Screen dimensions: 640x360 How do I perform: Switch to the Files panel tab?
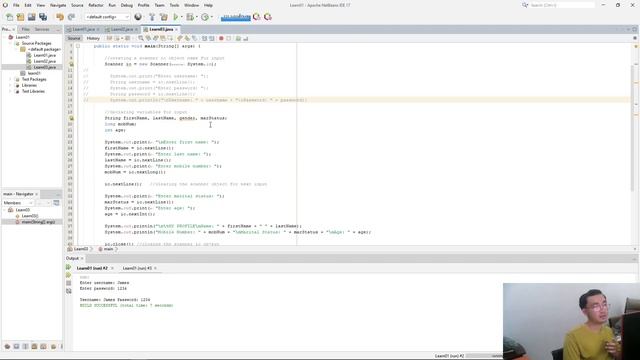(x=25, y=29)
